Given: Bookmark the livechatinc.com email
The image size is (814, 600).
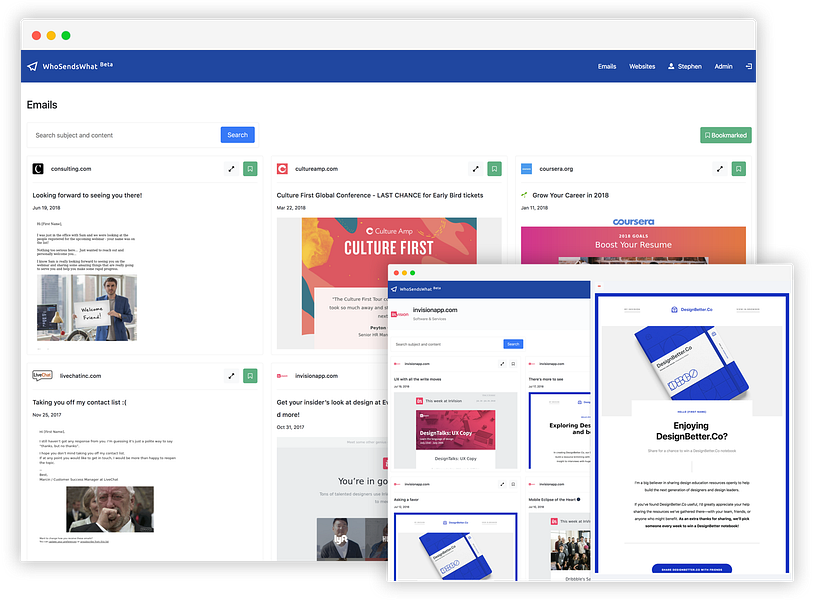Looking at the screenshot, I should coord(250,376).
